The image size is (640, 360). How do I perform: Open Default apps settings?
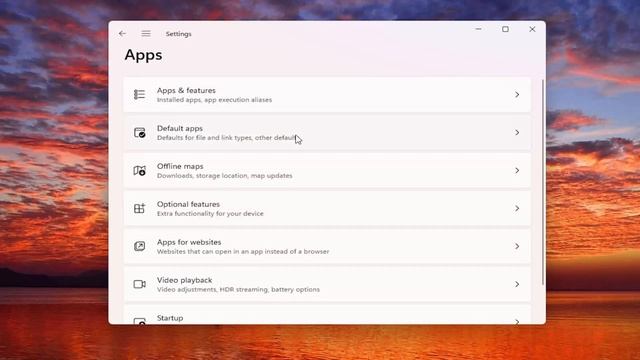(x=327, y=133)
